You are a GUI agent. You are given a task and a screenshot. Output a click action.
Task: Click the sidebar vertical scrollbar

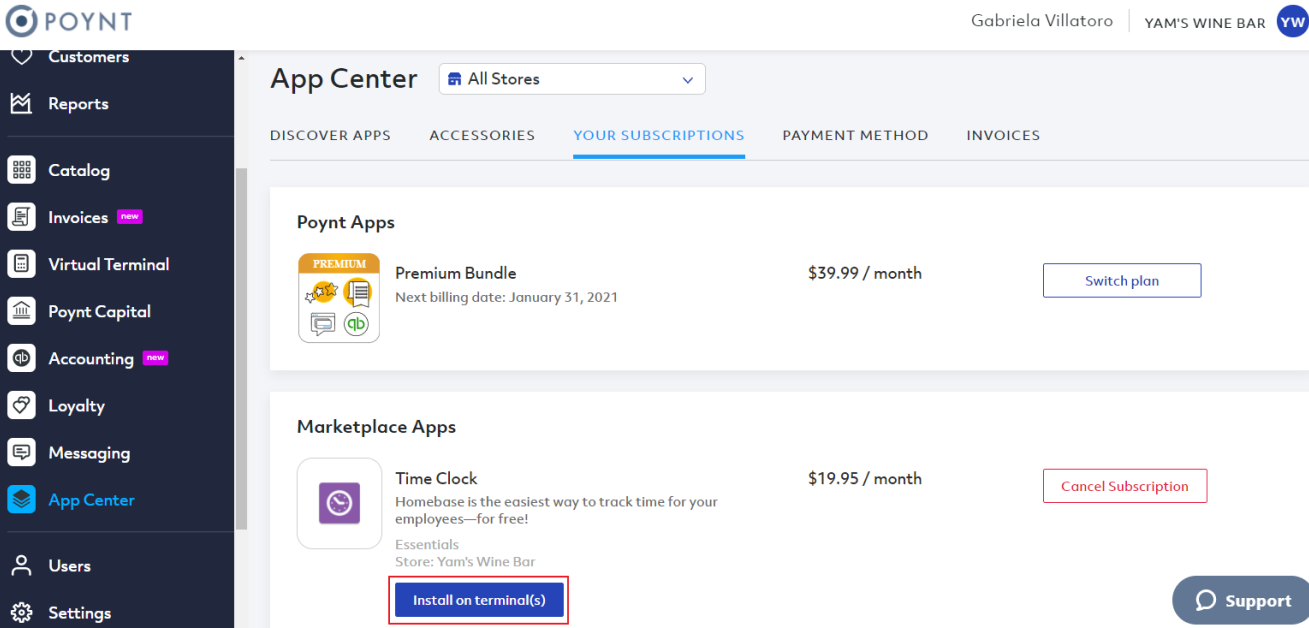(x=240, y=348)
